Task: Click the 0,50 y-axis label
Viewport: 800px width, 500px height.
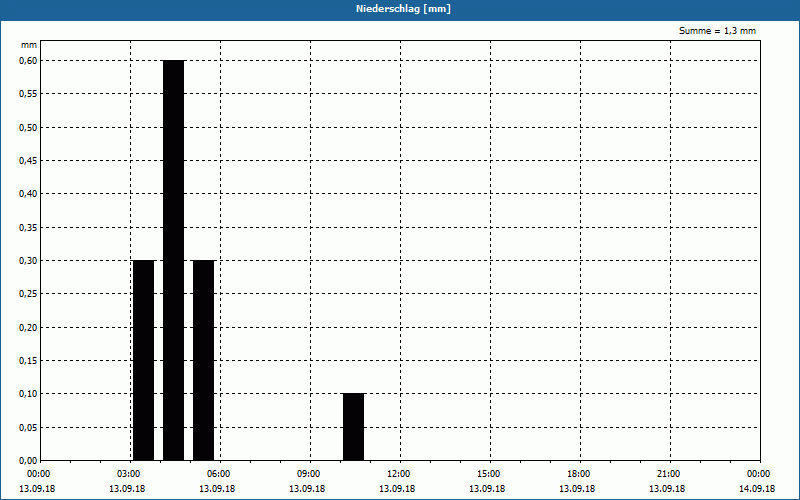Action: [29, 128]
